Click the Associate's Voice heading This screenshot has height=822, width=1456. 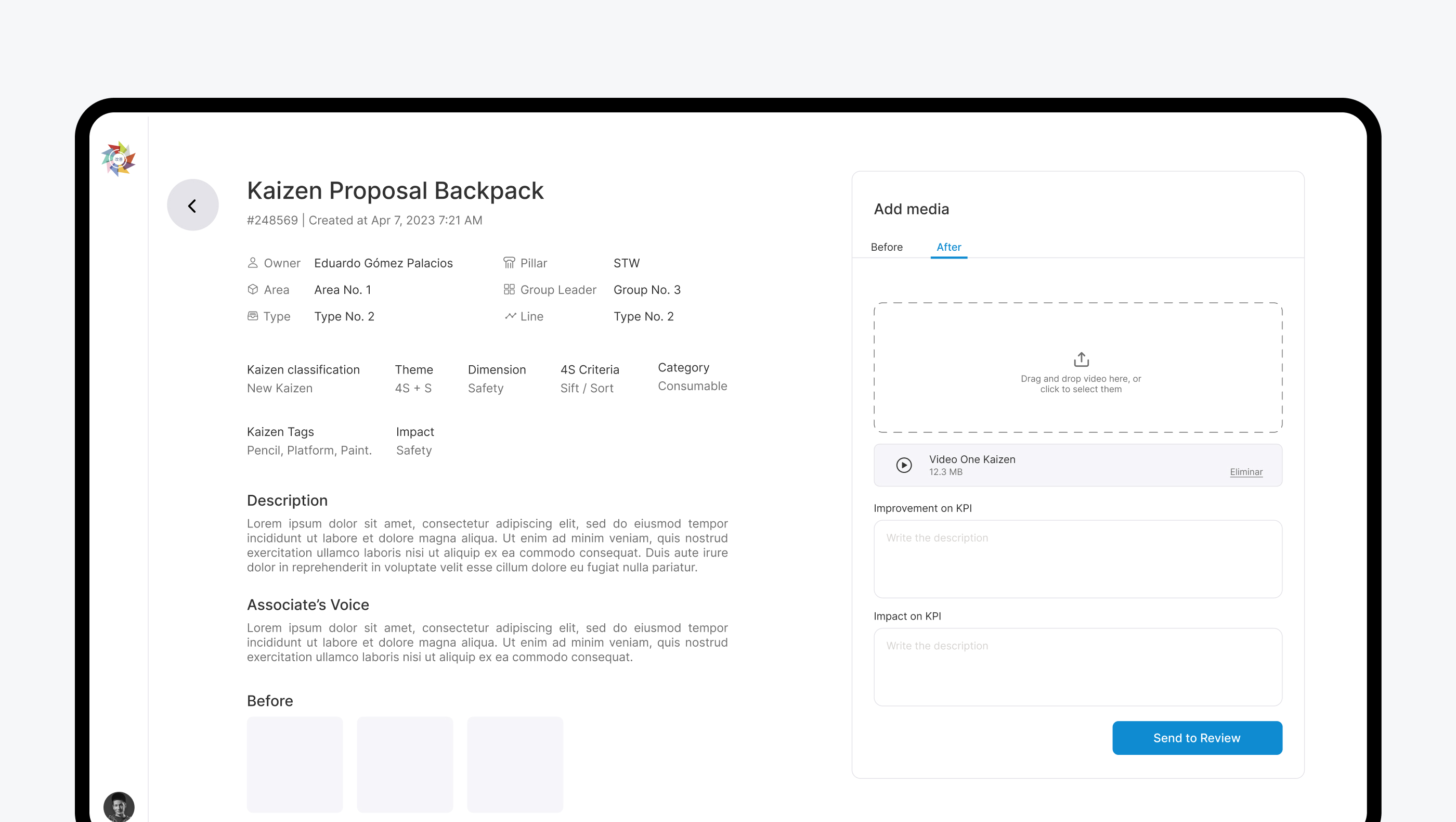click(x=308, y=605)
